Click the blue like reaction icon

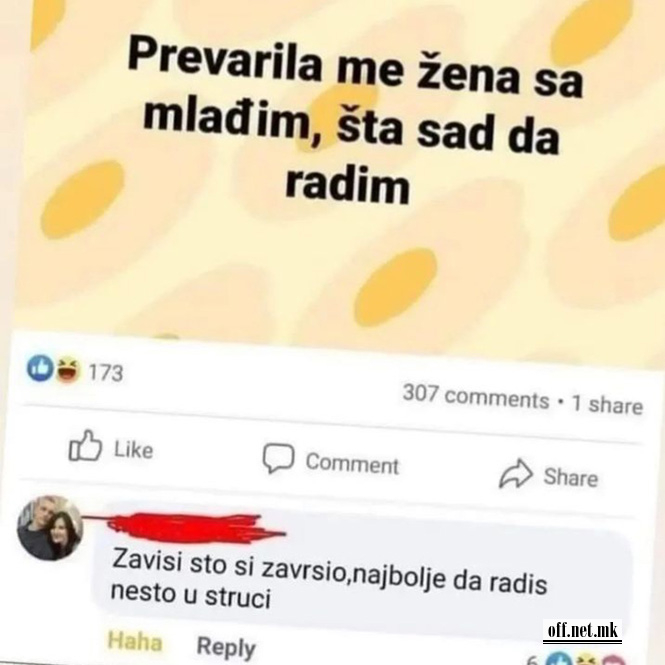(40, 368)
